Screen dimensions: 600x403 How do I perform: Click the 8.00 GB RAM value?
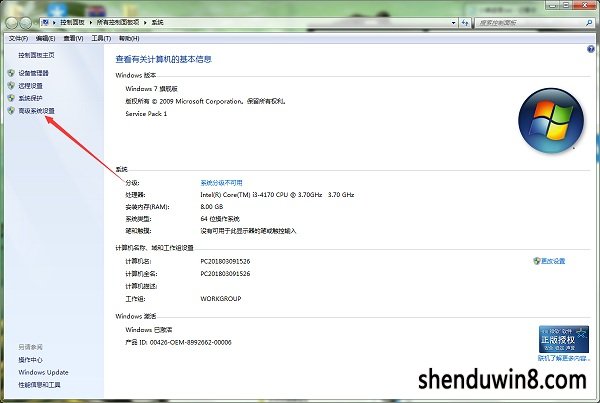212,207
